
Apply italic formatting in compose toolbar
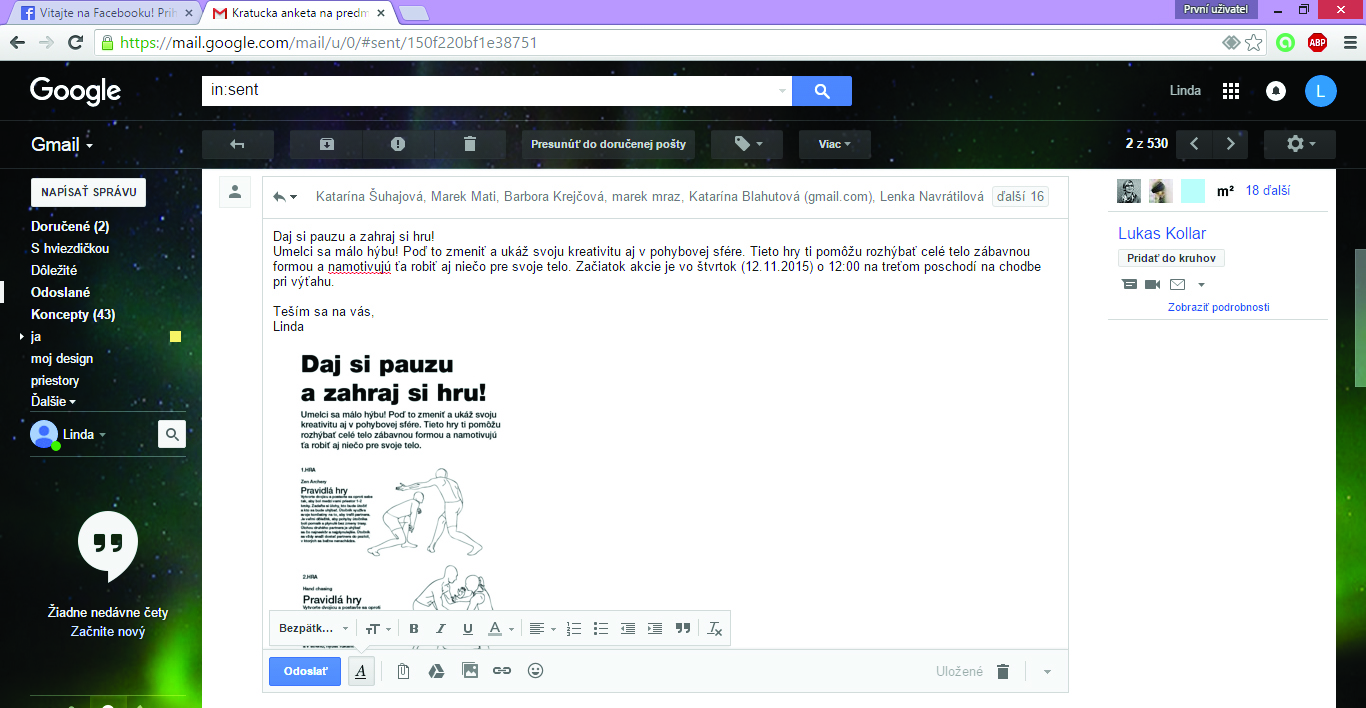click(x=440, y=629)
